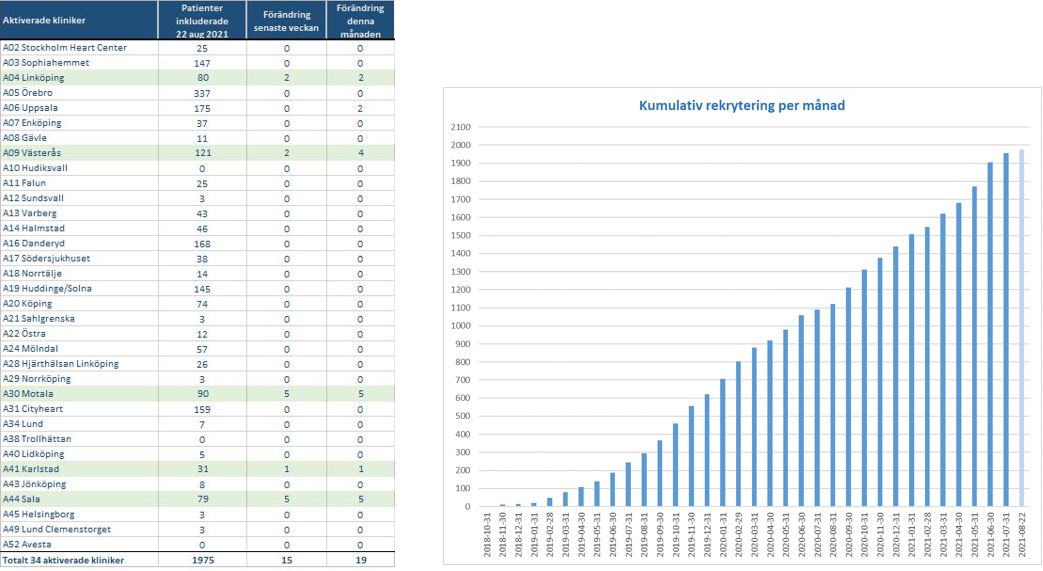
Task: Select the 'Förändring senaste veckan' header
Action: tap(286, 20)
